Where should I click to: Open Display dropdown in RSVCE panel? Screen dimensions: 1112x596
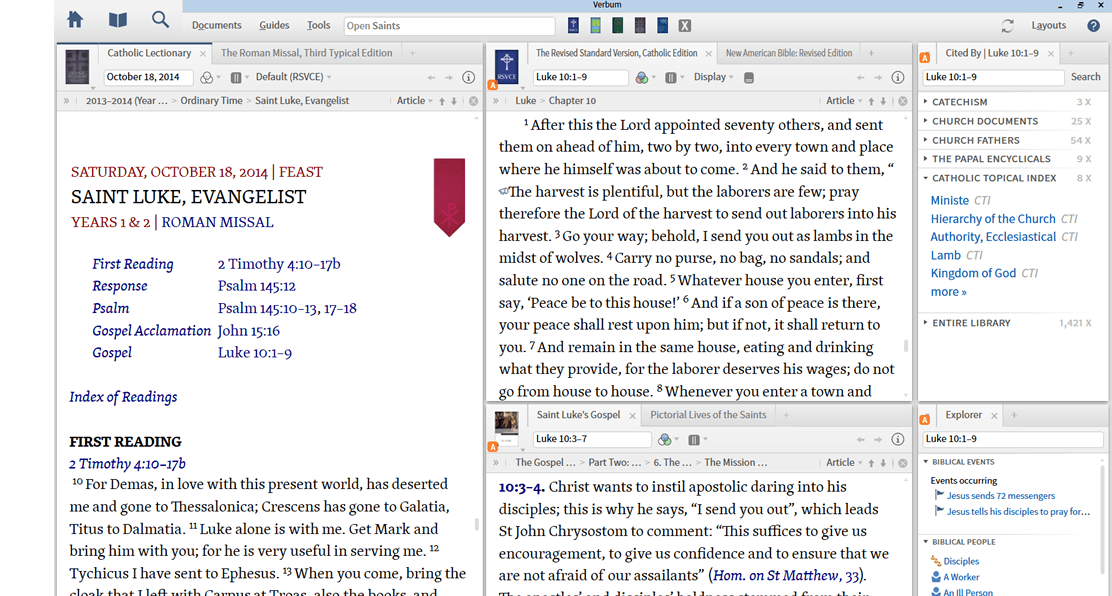click(713, 77)
